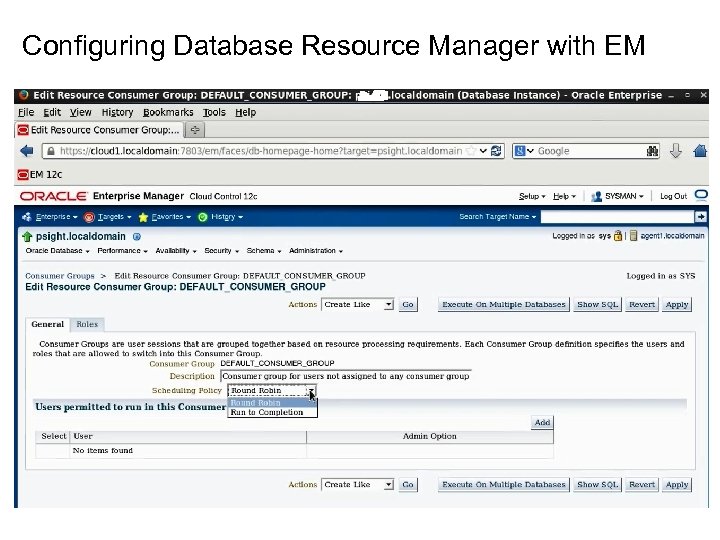The image size is (720, 540).
Task: Click the target information icon beside psight.localdomain
Action: tap(137, 236)
